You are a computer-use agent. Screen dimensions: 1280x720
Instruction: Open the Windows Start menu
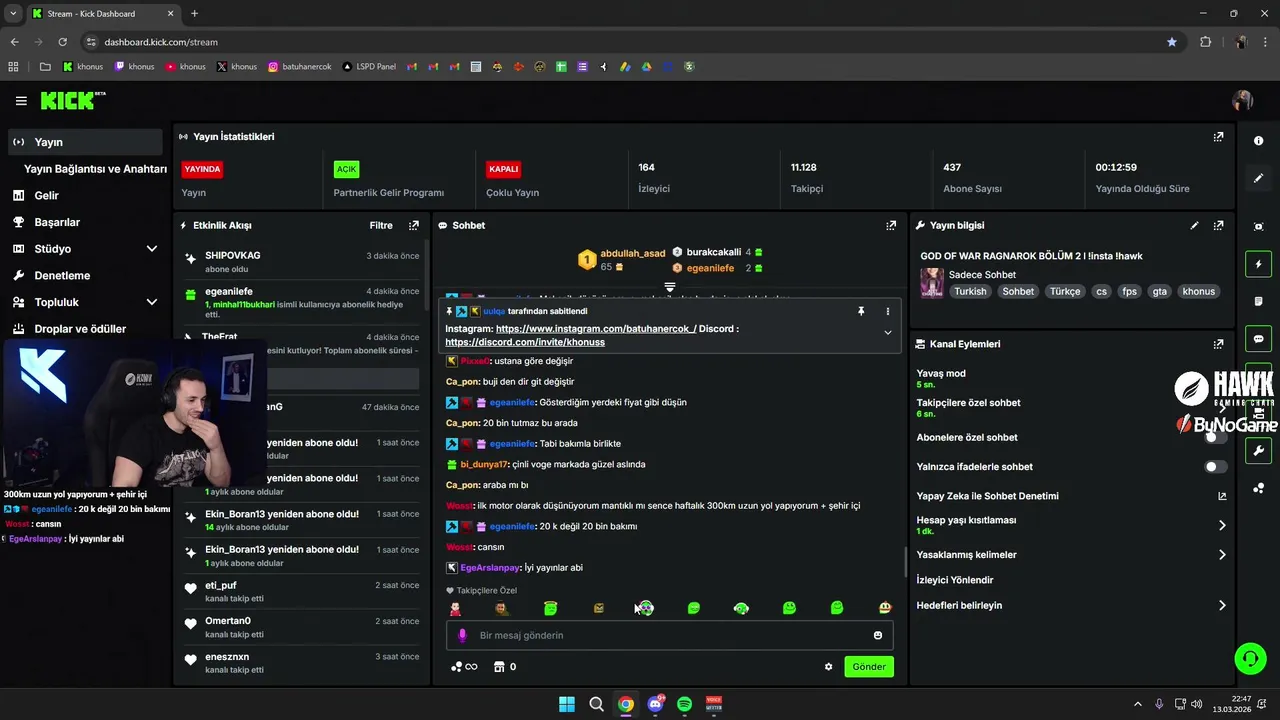pos(566,704)
